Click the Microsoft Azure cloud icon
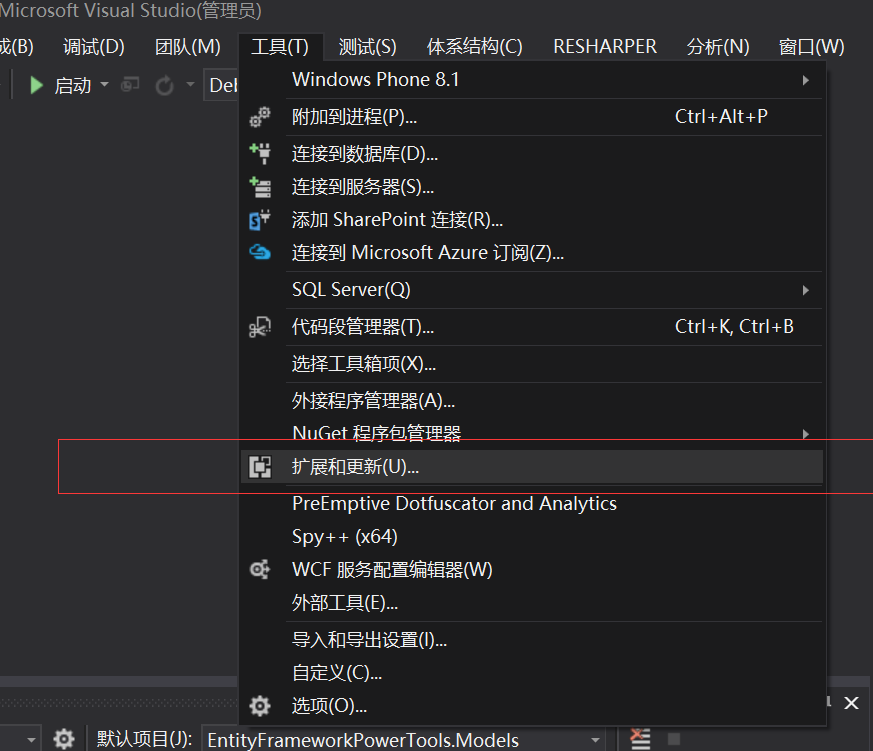Screen dimensions: 873x751 pos(260,253)
